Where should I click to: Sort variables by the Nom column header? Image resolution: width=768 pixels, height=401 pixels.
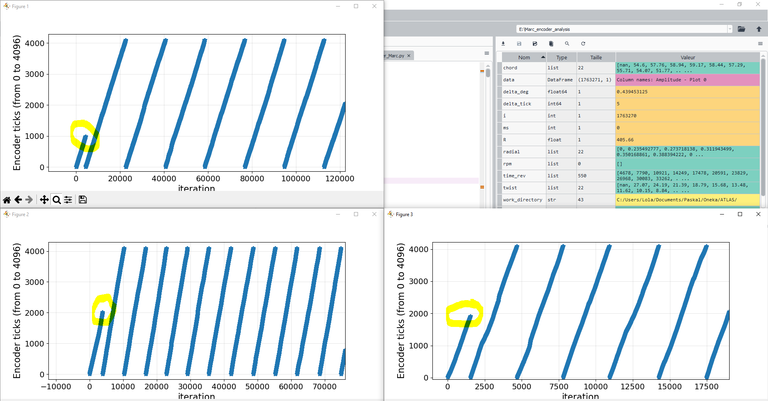(x=524, y=58)
